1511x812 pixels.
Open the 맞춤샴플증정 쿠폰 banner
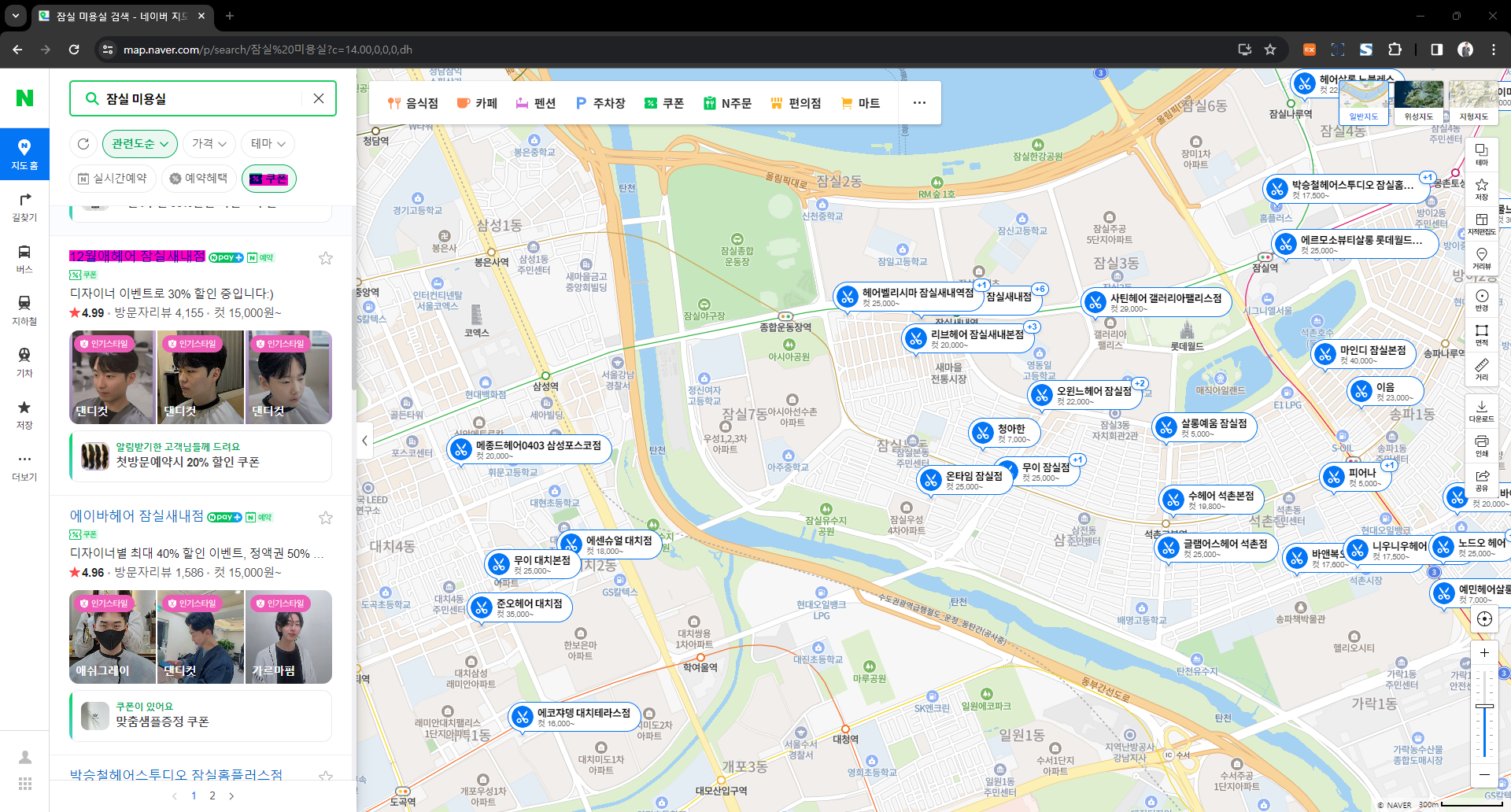click(201, 716)
